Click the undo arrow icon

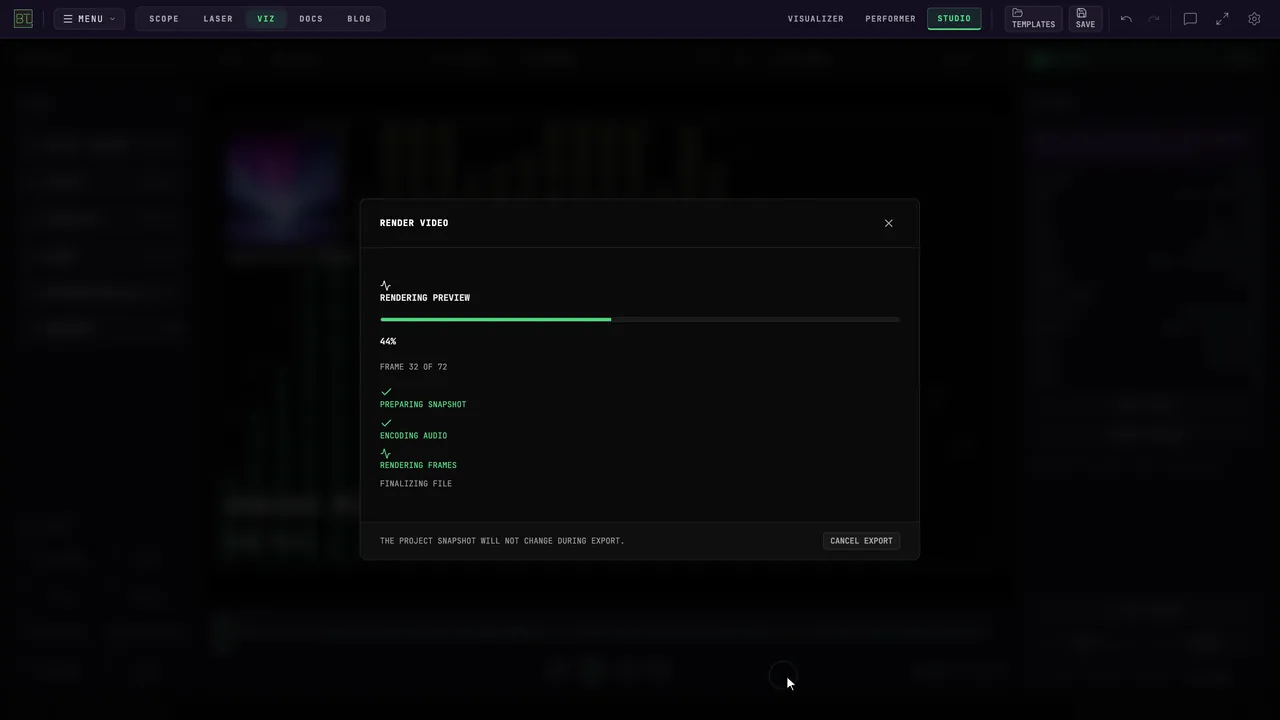(1126, 19)
